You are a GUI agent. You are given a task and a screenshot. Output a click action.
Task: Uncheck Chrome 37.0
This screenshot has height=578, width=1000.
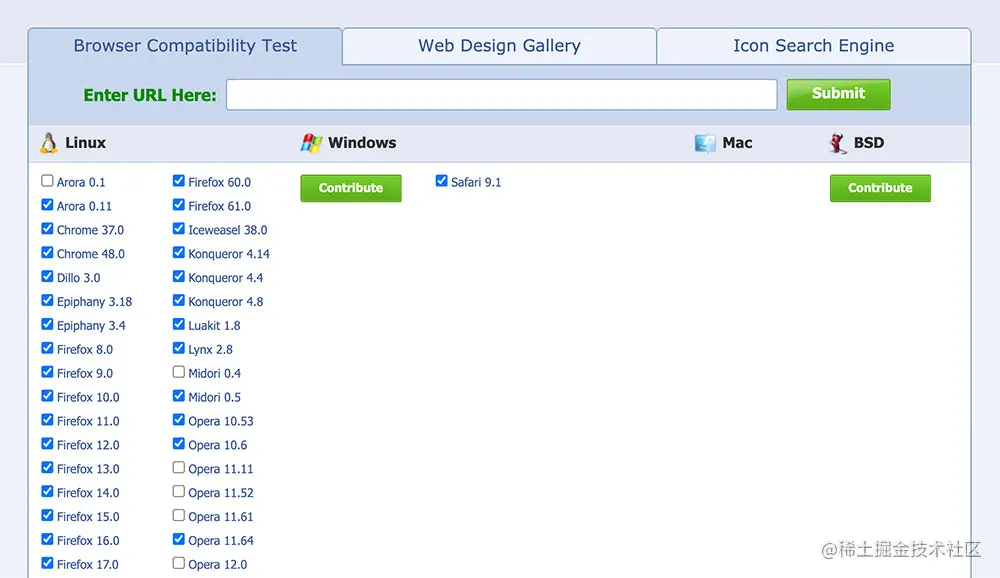pyautogui.click(x=47, y=228)
